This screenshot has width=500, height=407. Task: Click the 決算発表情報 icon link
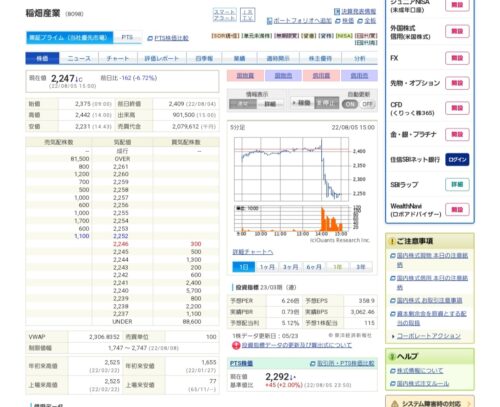click(355, 12)
